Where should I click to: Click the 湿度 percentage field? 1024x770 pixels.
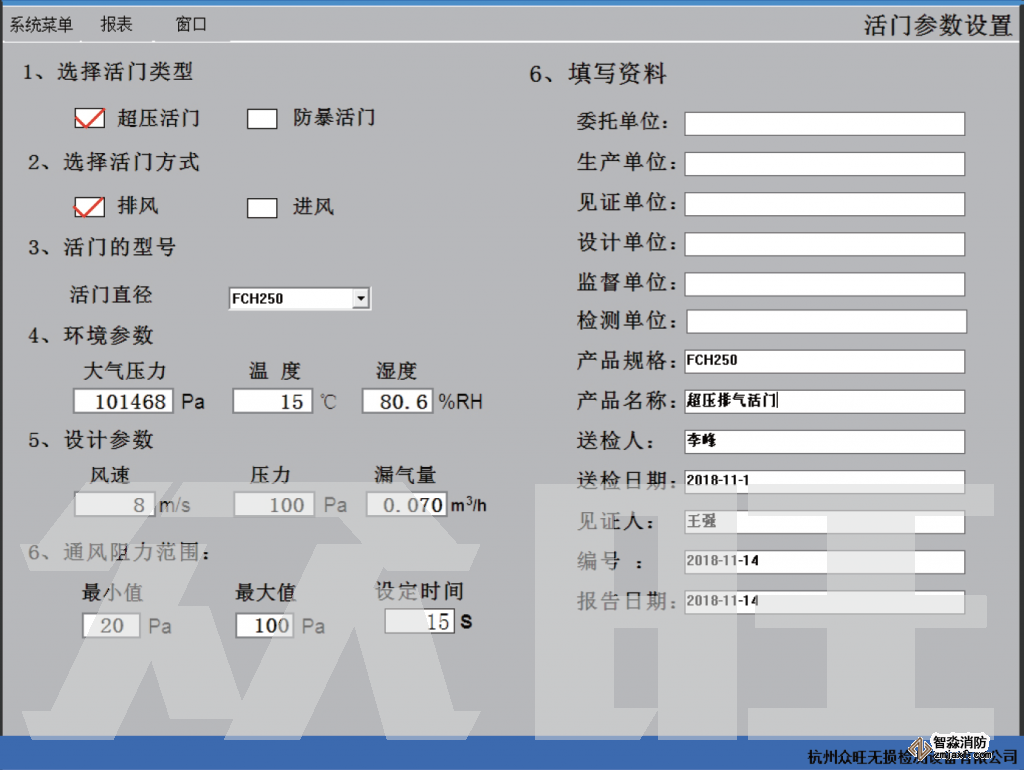click(x=397, y=402)
